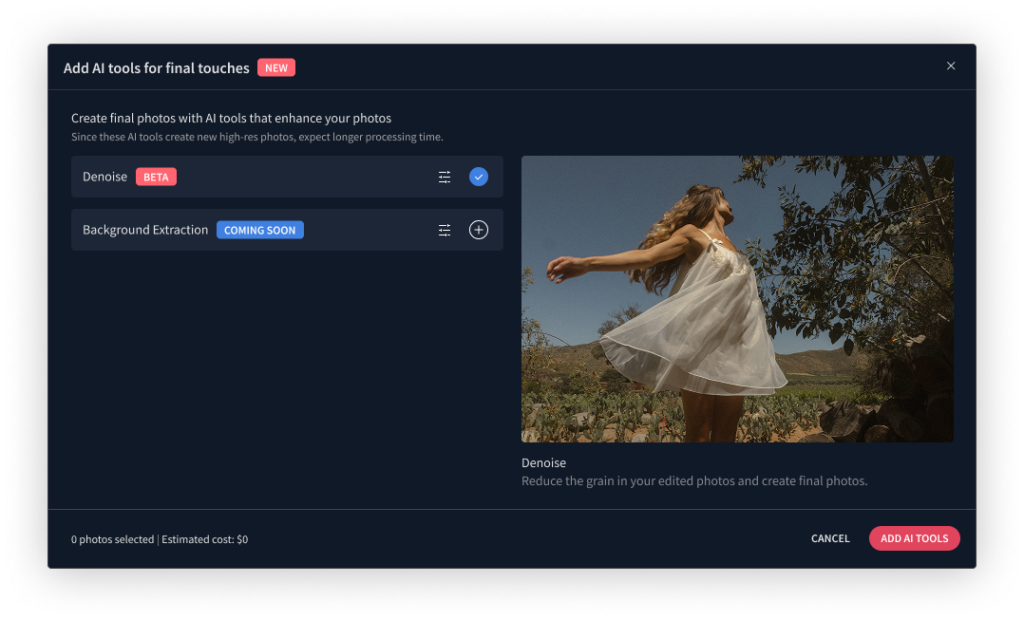Click the 'Add AI tools for final touches' title
Screen dimensions: 1024x620
tap(156, 68)
